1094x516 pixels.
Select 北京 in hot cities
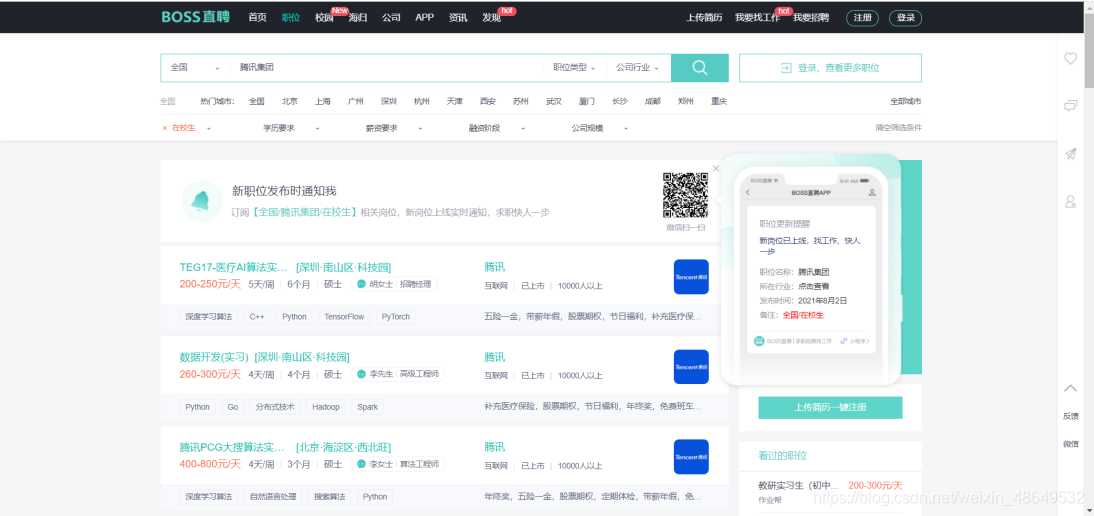290,101
